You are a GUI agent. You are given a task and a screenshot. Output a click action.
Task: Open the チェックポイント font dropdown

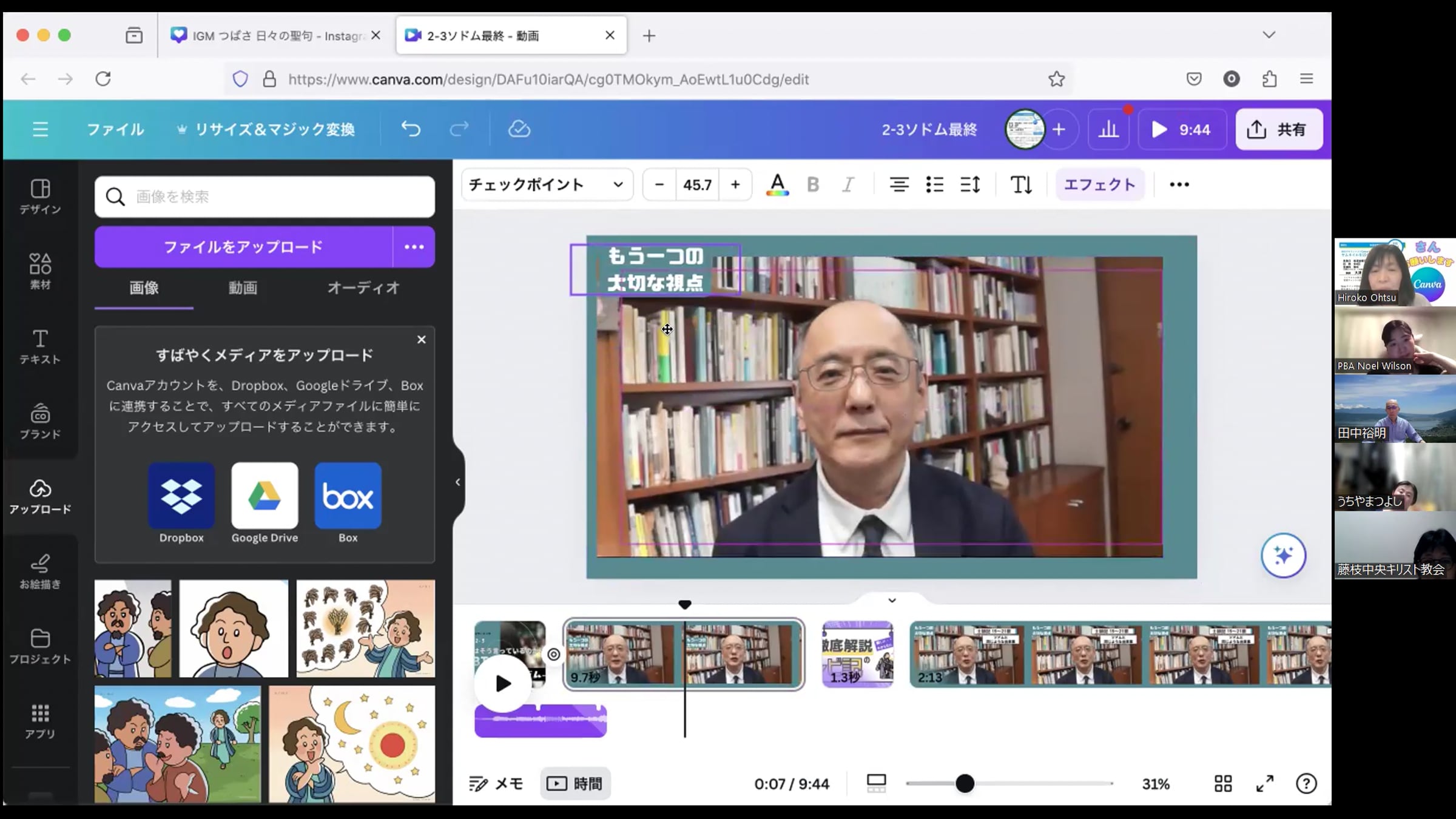546,184
